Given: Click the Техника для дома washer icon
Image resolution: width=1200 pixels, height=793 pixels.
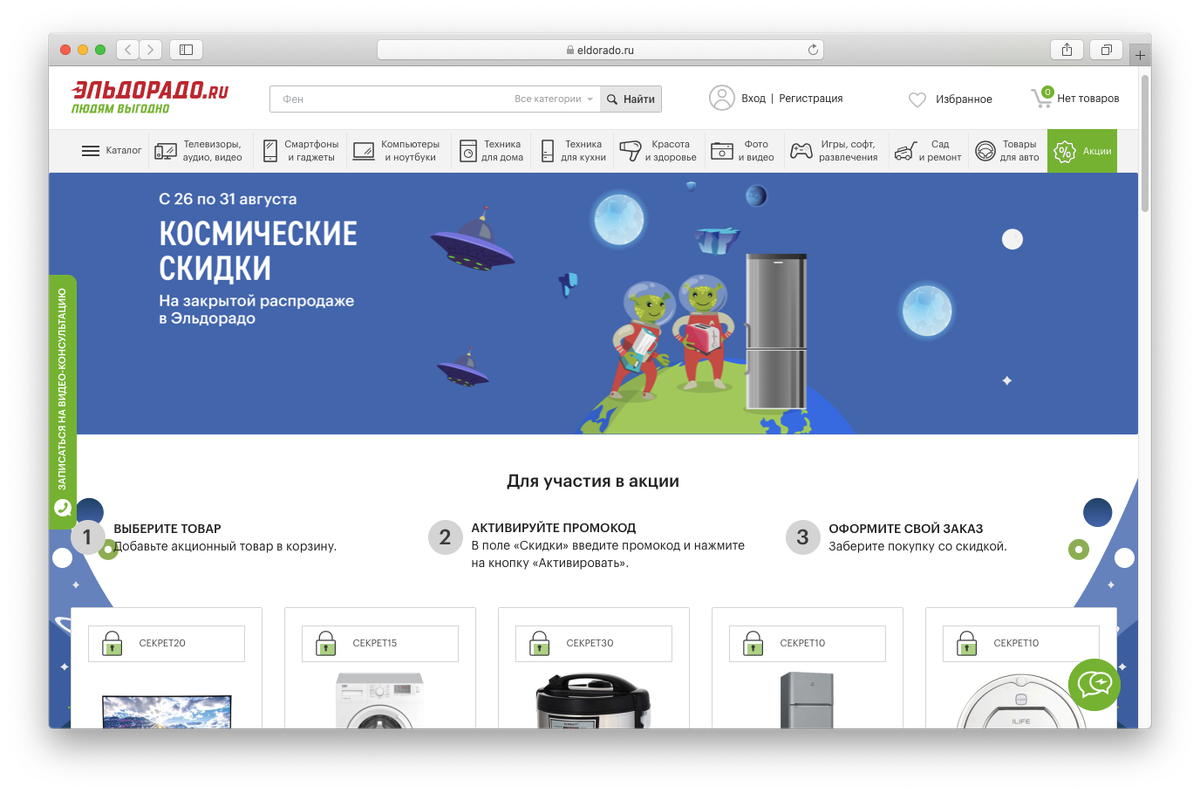Looking at the screenshot, I should [468, 151].
